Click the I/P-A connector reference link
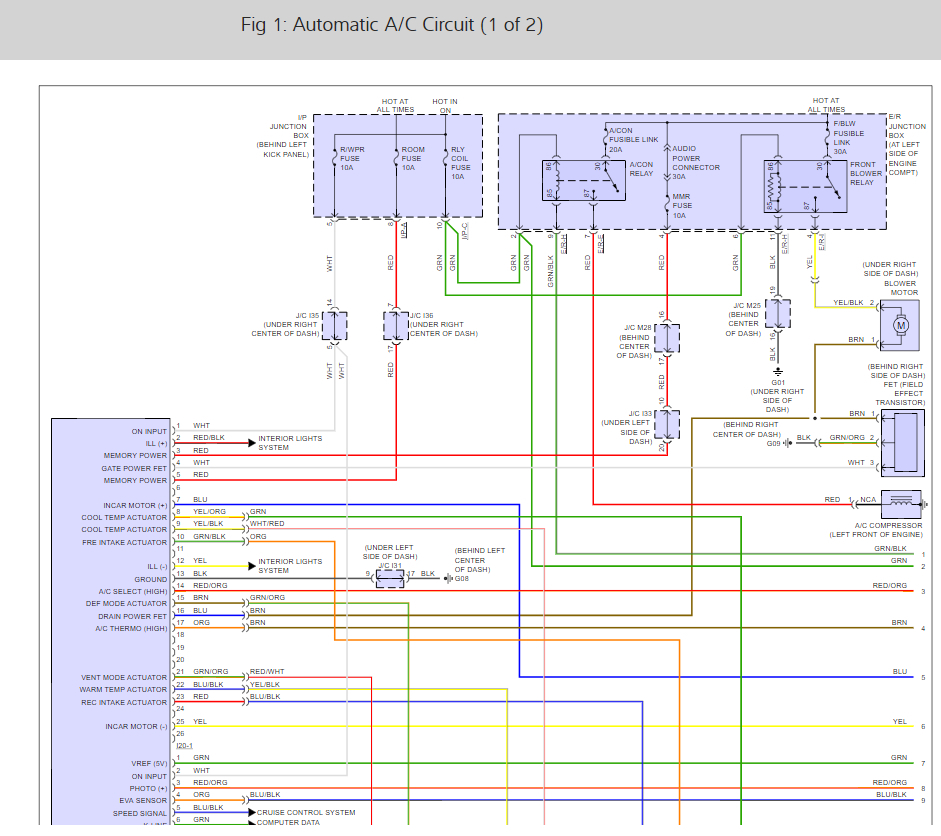941x836 pixels. [x=404, y=230]
